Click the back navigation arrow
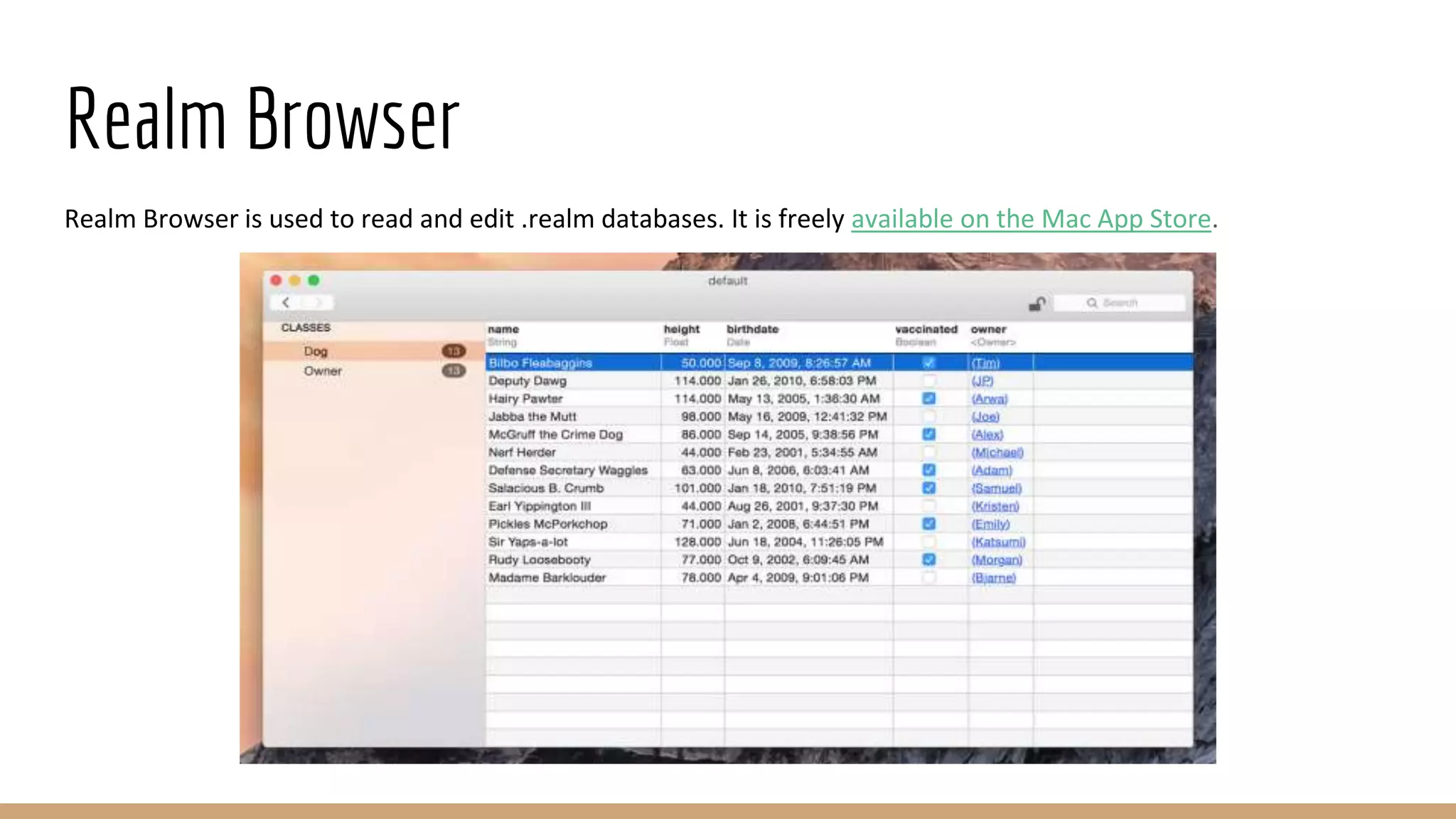 pyautogui.click(x=286, y=302)
